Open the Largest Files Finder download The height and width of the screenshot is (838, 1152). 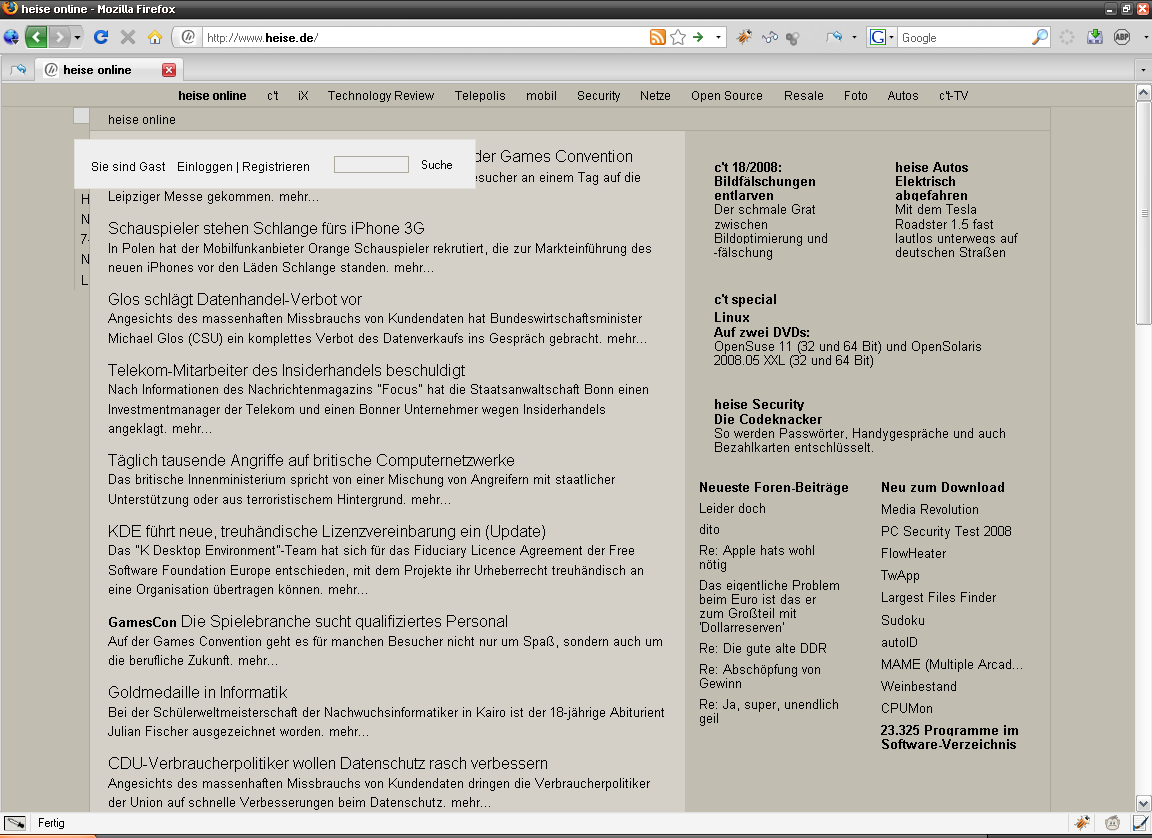point(938,597)
